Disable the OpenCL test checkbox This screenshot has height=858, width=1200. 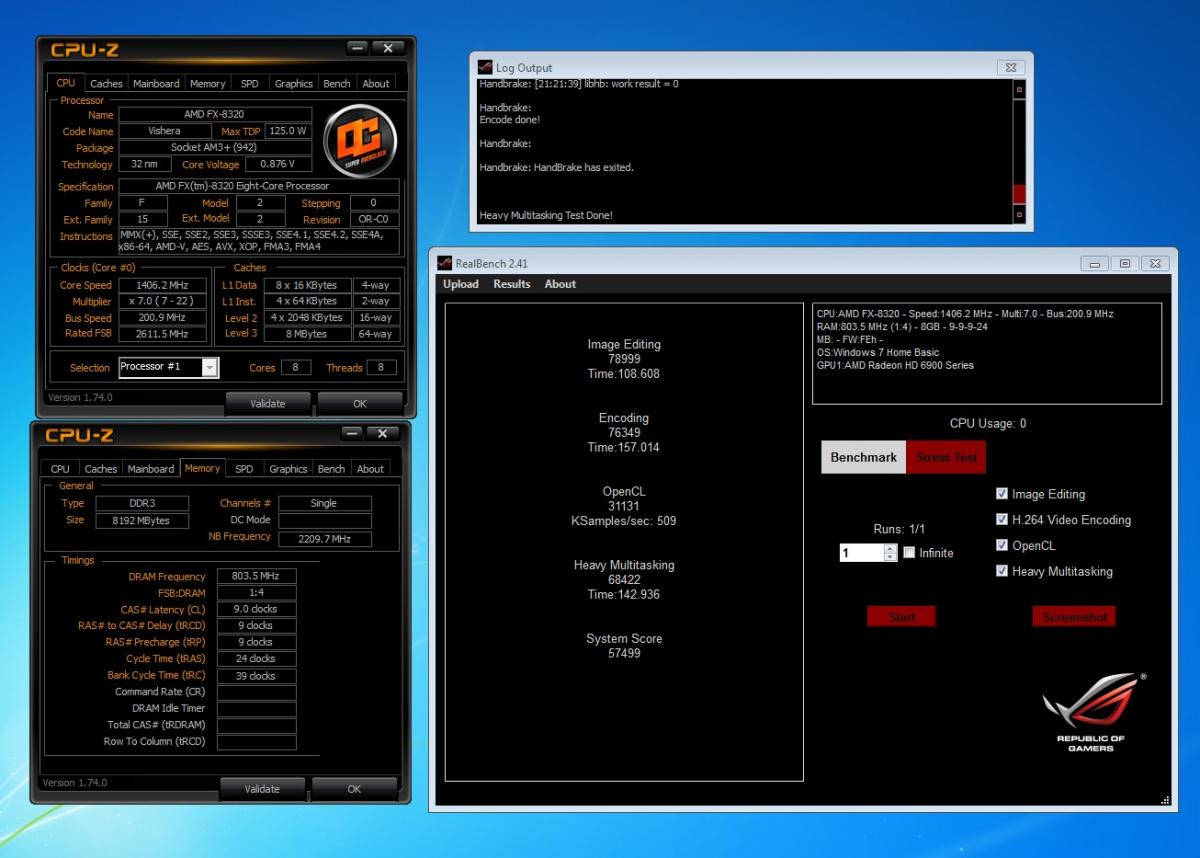tap(1002, 546)
